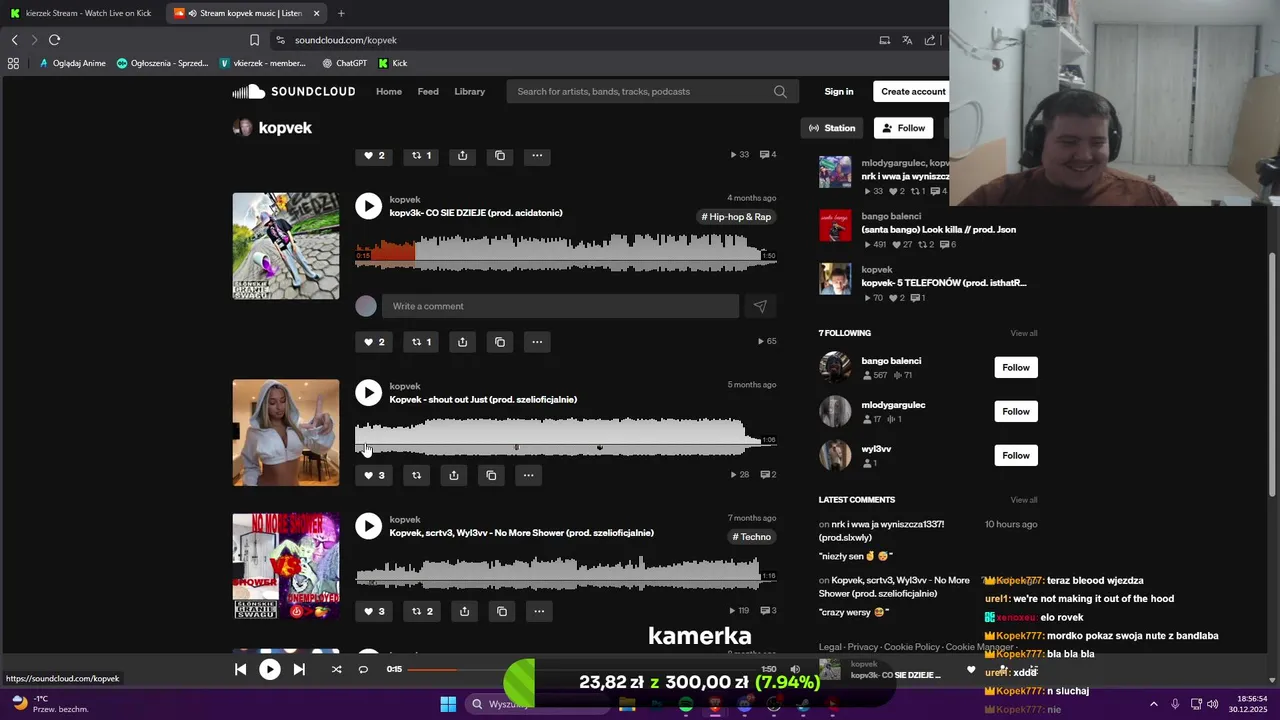Copy link of CO SIE DZIEJE track
This screenshot has height=720, width=1280.
500,342
